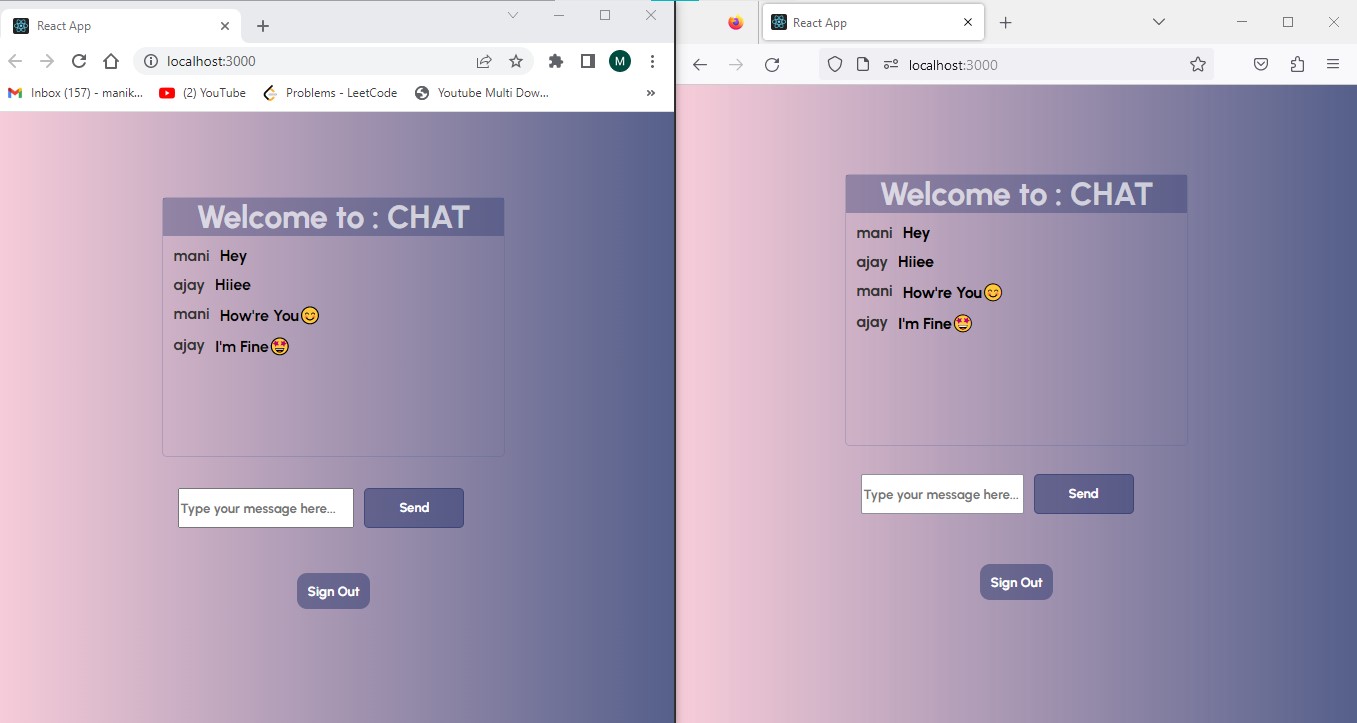Screen dimensions: 1357x723
Task: Click the share icon in Chrome's address bar
Action: click(484, 60)
